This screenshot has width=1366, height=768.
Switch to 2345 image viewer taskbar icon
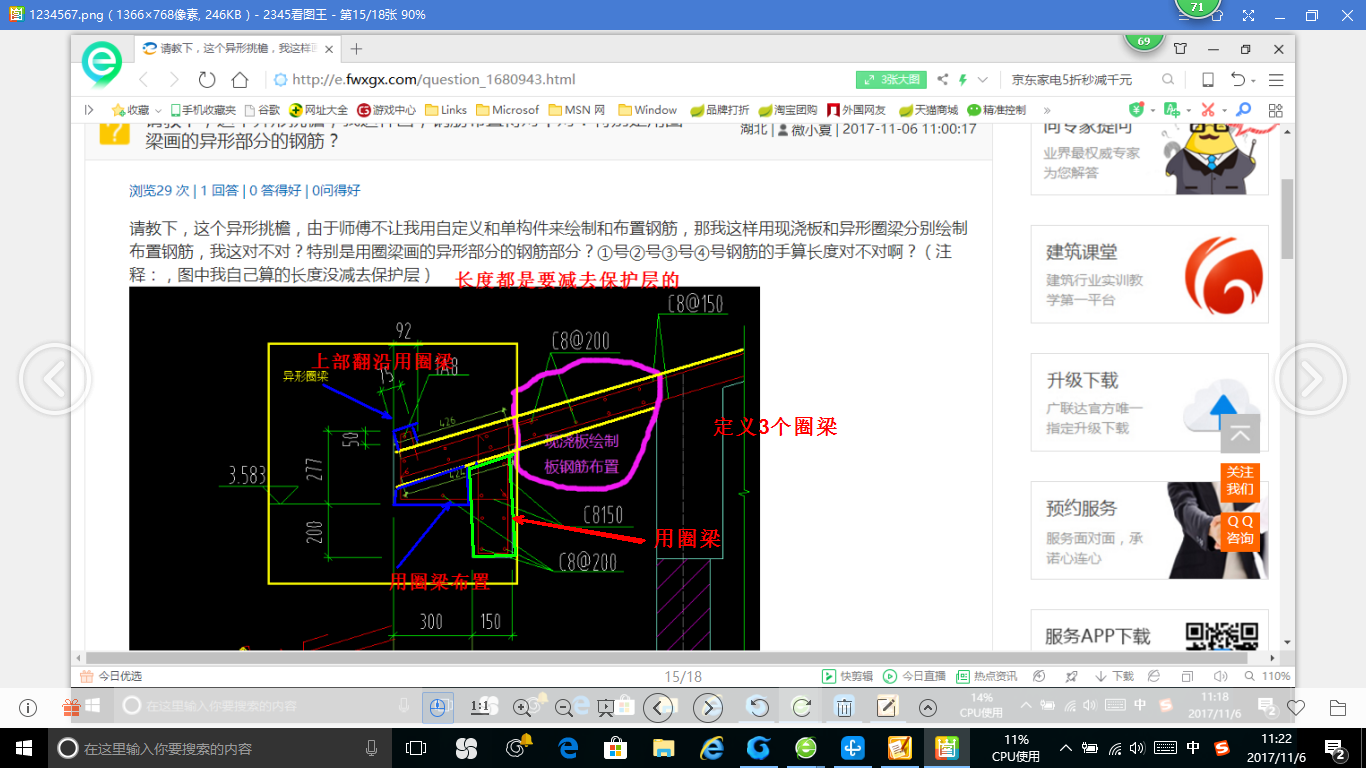coord(945,748)
